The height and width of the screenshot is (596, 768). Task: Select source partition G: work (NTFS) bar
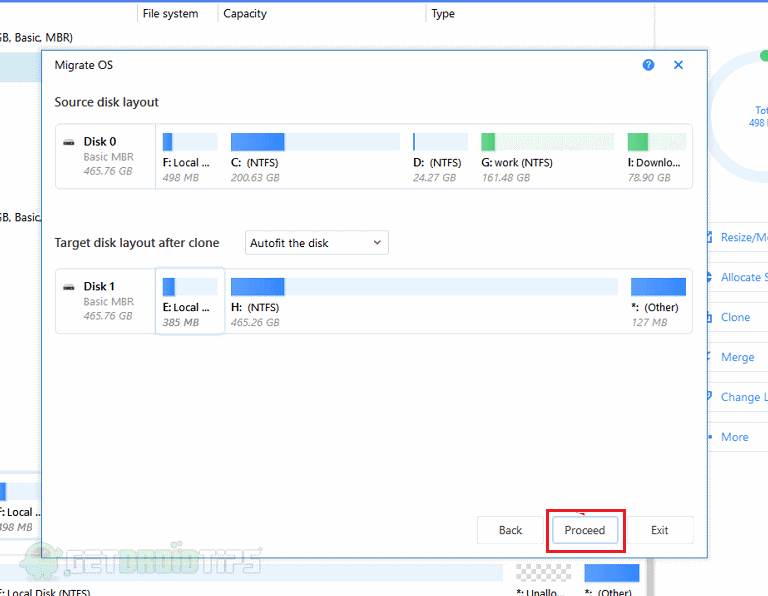coord(547,142)
